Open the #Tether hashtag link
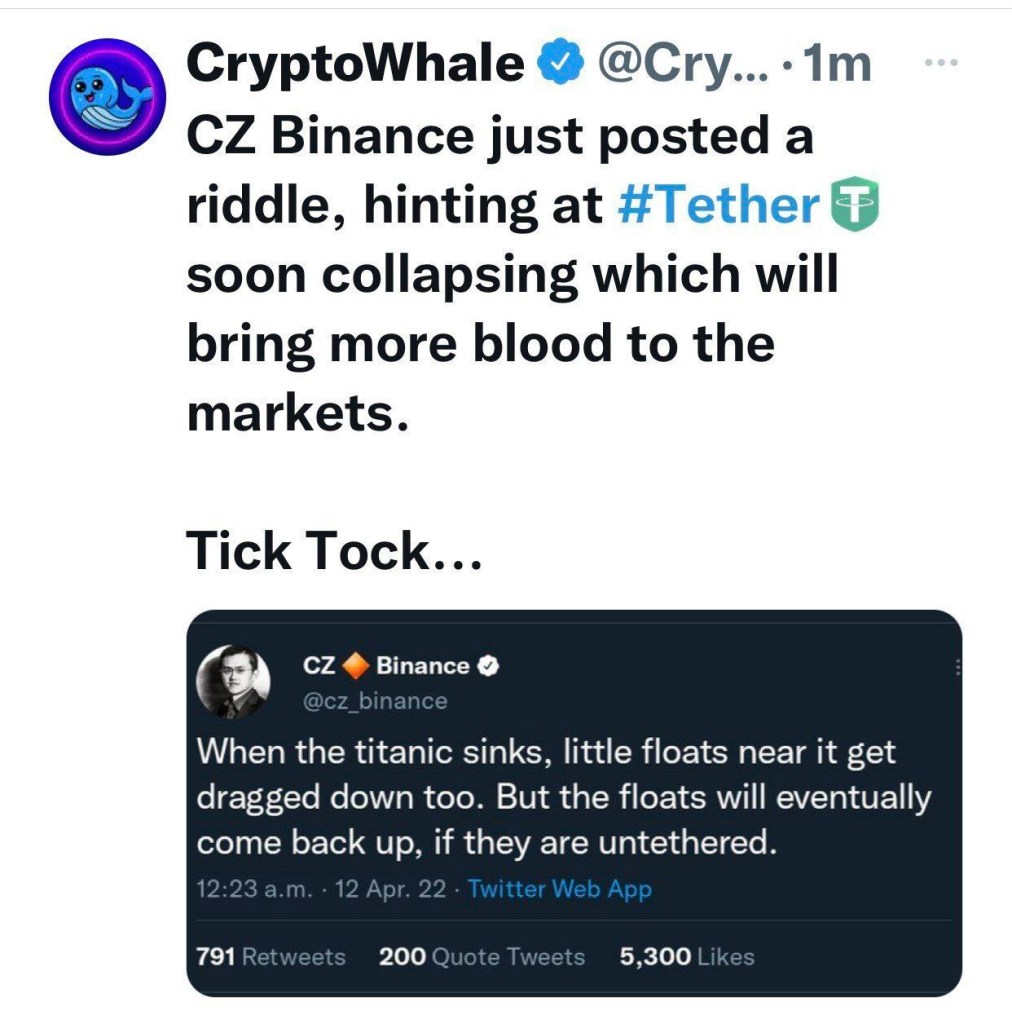 tap(718, 204)
